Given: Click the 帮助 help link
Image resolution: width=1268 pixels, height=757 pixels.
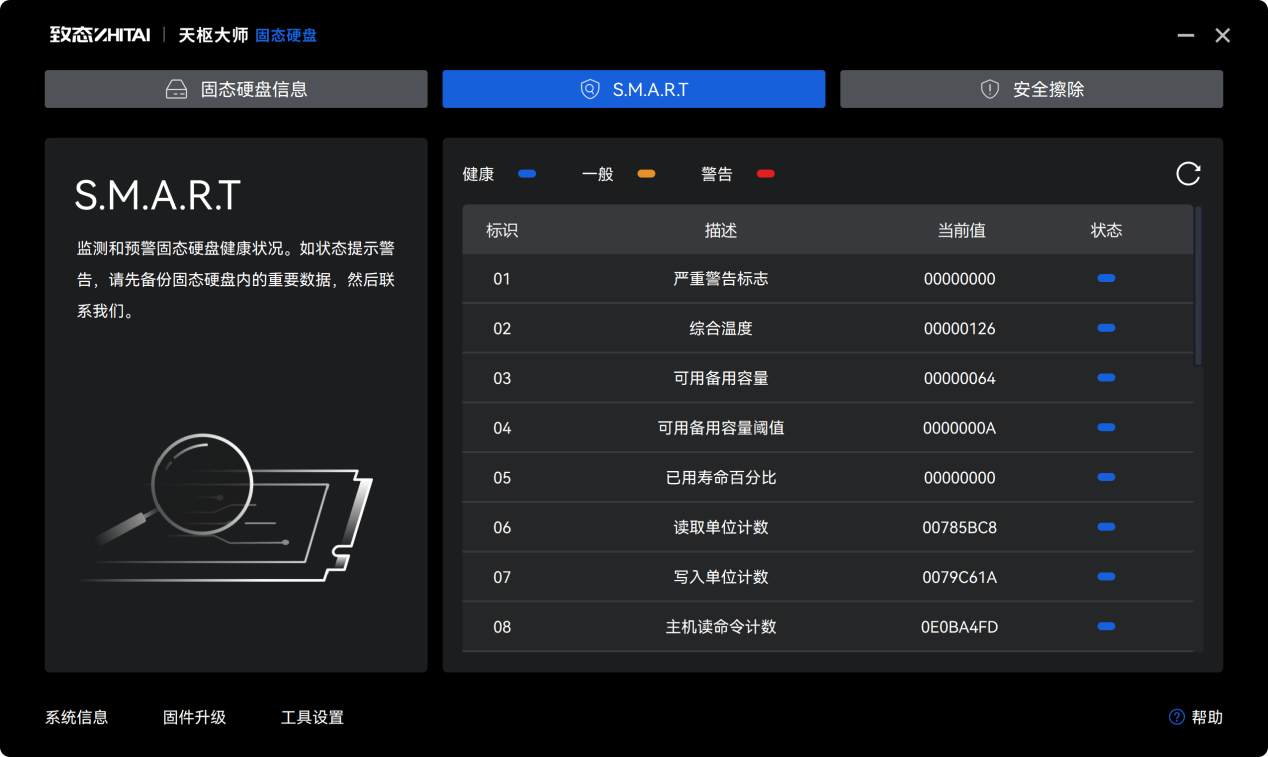Looking at the screenshot, I should click(x=1207, y=717).
